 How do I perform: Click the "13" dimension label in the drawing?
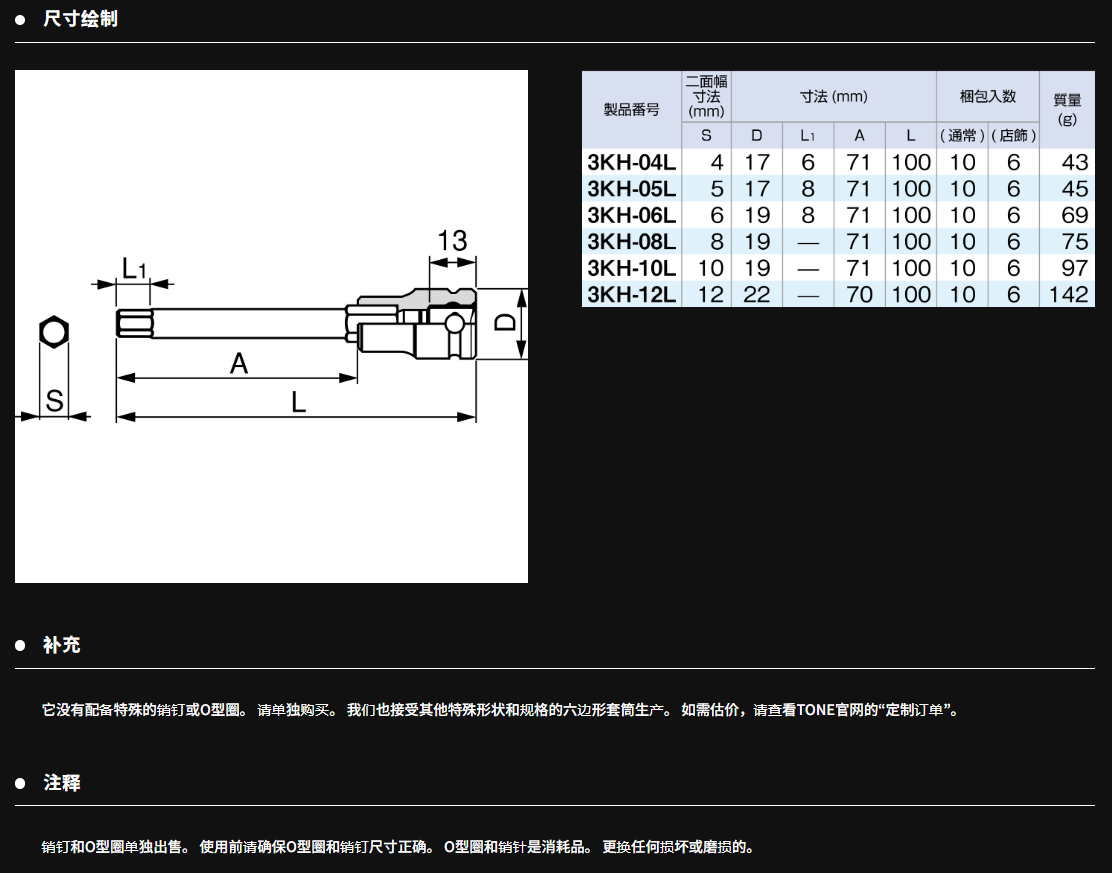click(452, 241)
